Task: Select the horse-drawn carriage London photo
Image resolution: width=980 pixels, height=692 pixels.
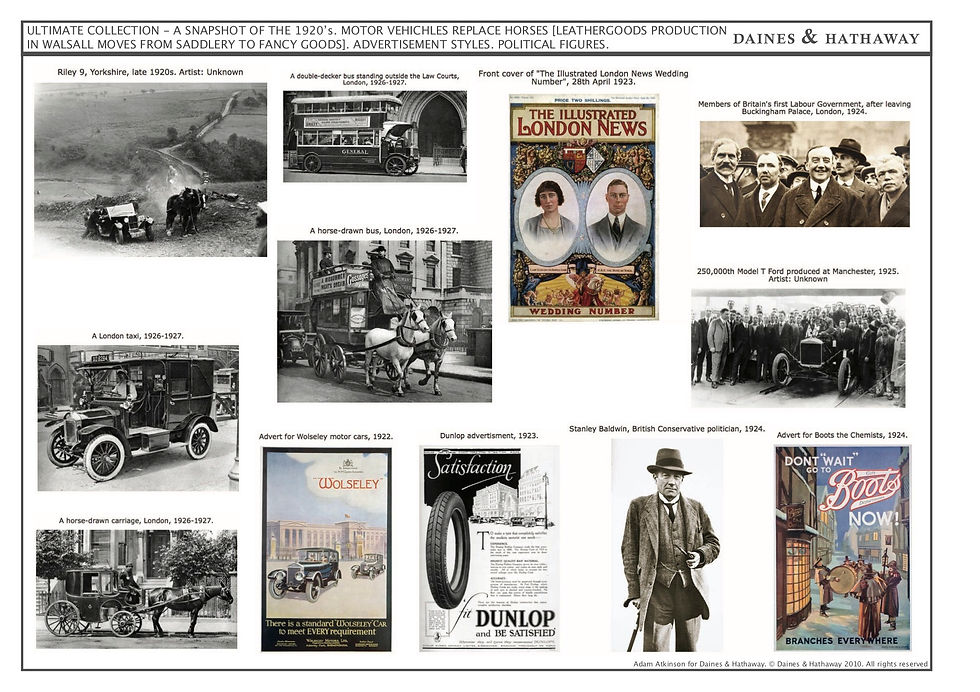Action: [136, 589]
